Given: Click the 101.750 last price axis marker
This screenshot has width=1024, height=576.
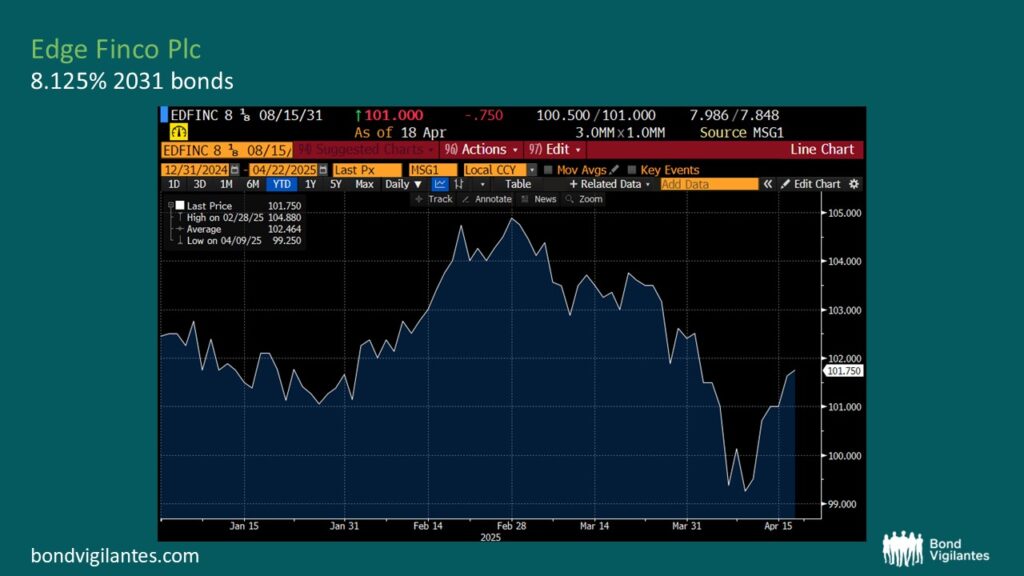Looking at the screenshot, I should (843, 371).
